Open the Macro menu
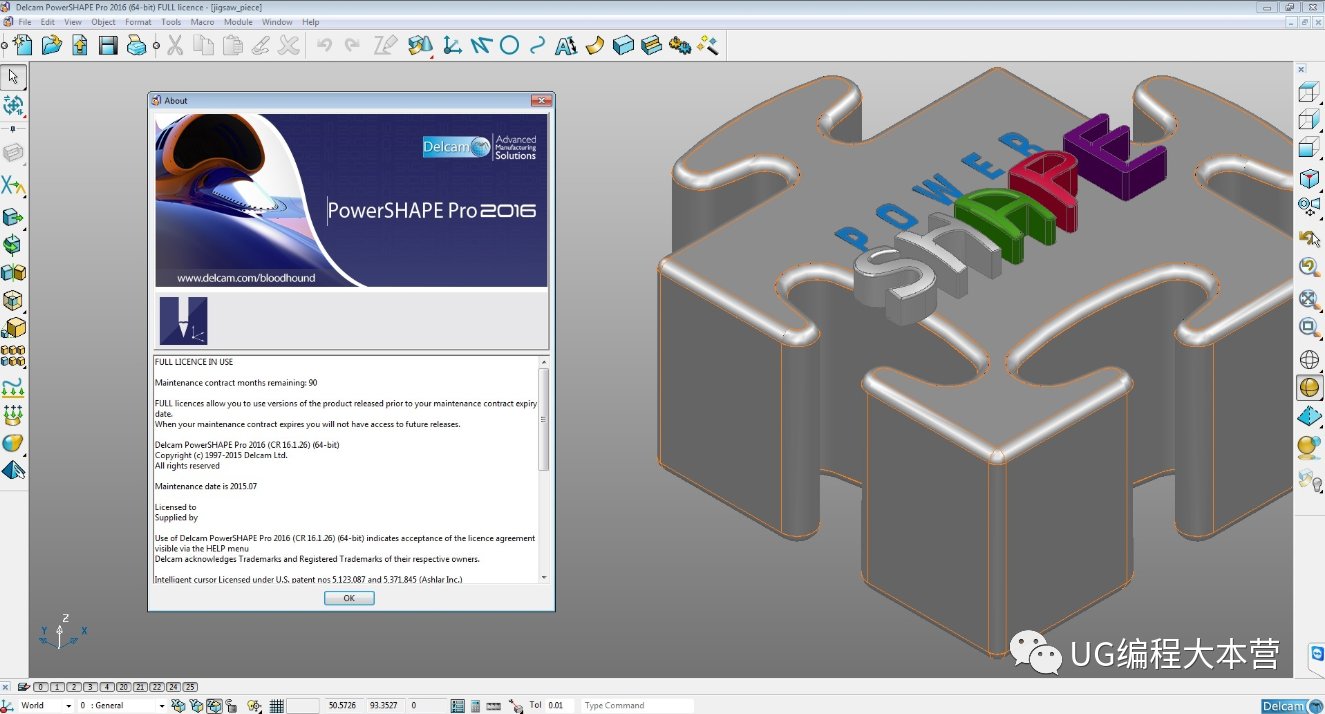This screenshot has height=714, width=1325. tap(202, 22)
